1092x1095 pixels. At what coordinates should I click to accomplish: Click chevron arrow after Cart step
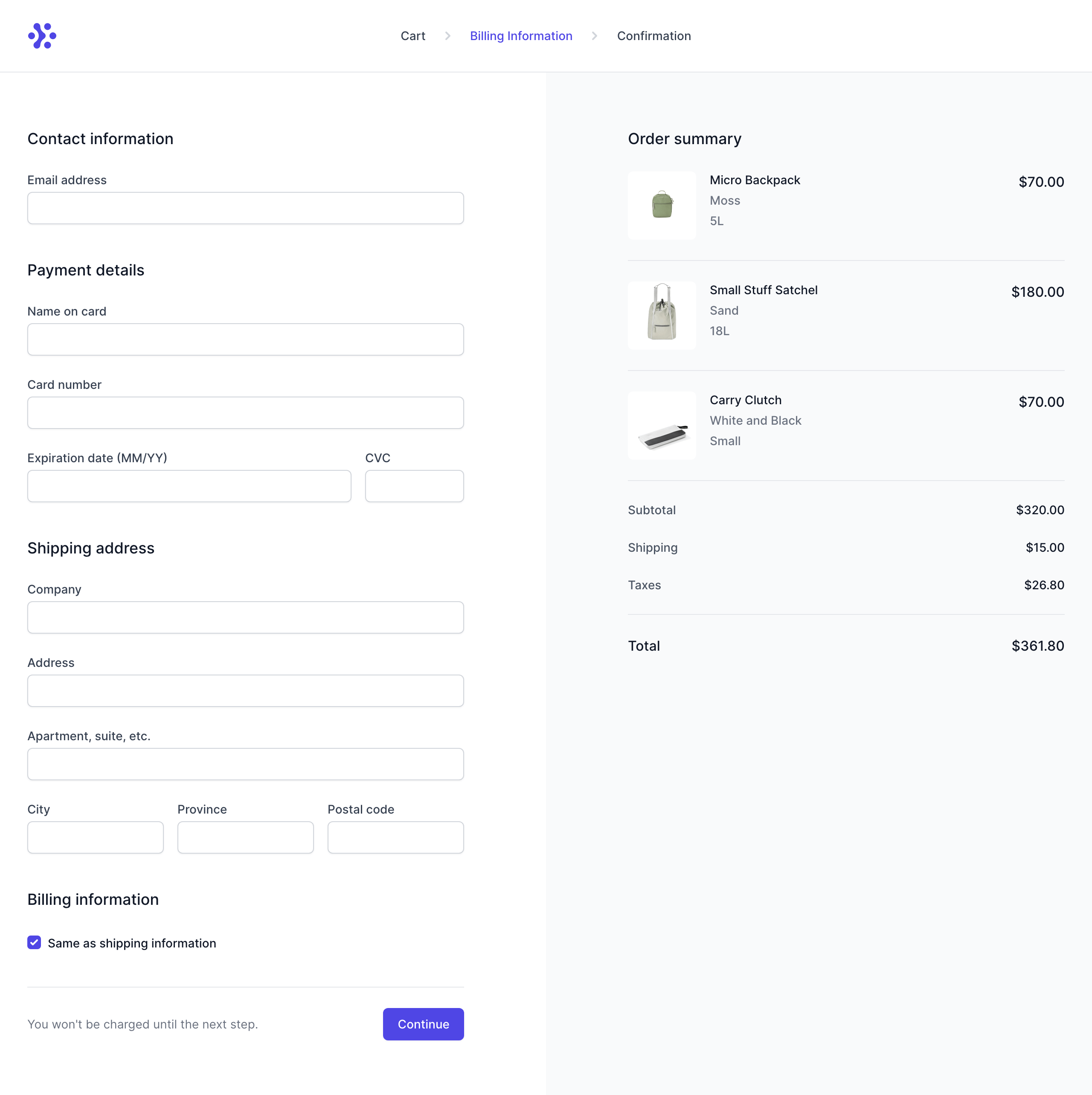click(447, 36)
